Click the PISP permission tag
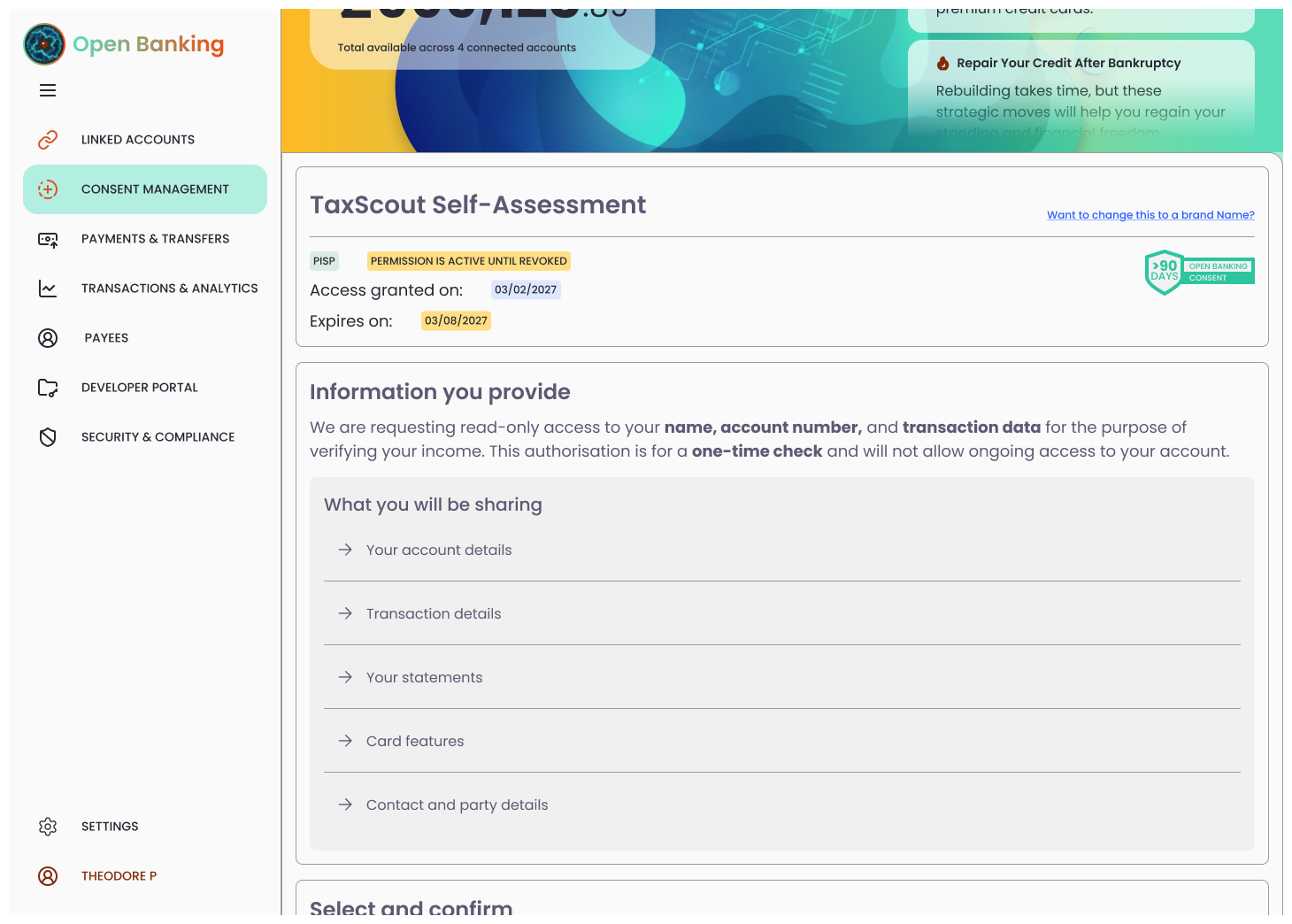Screen dimensions: 1292x924 324,260
